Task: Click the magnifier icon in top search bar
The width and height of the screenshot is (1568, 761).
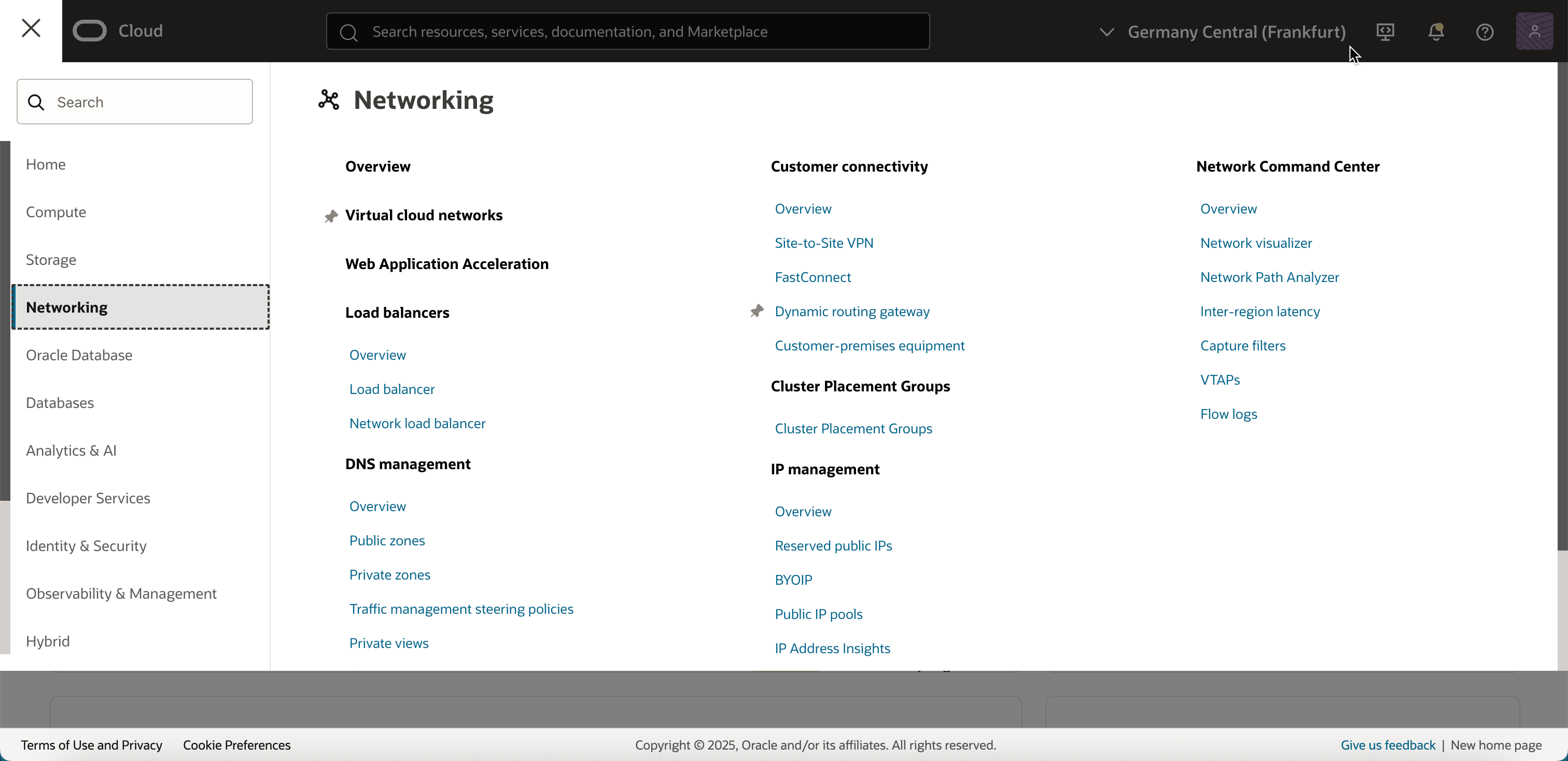Action: [349, 32]
